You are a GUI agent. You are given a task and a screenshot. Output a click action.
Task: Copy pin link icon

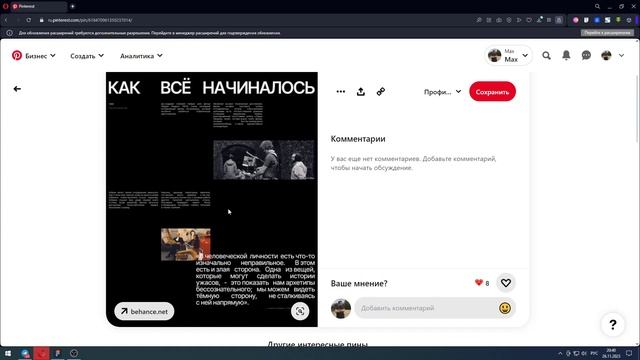click(x=381, y=92)
